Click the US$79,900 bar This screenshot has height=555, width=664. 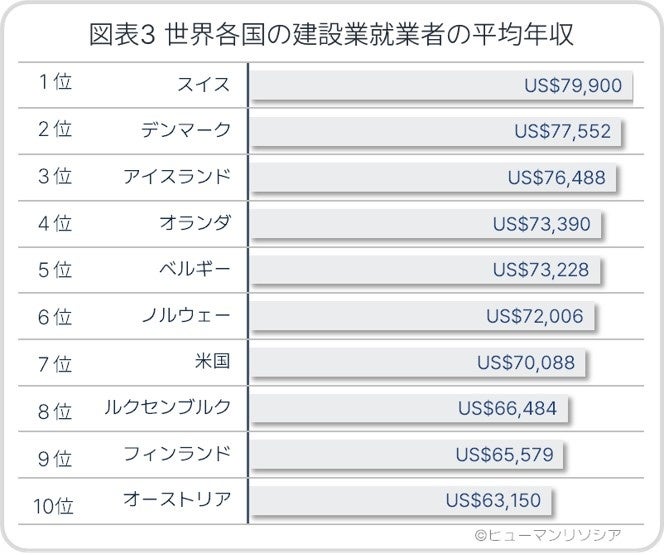tap(440, 86)
